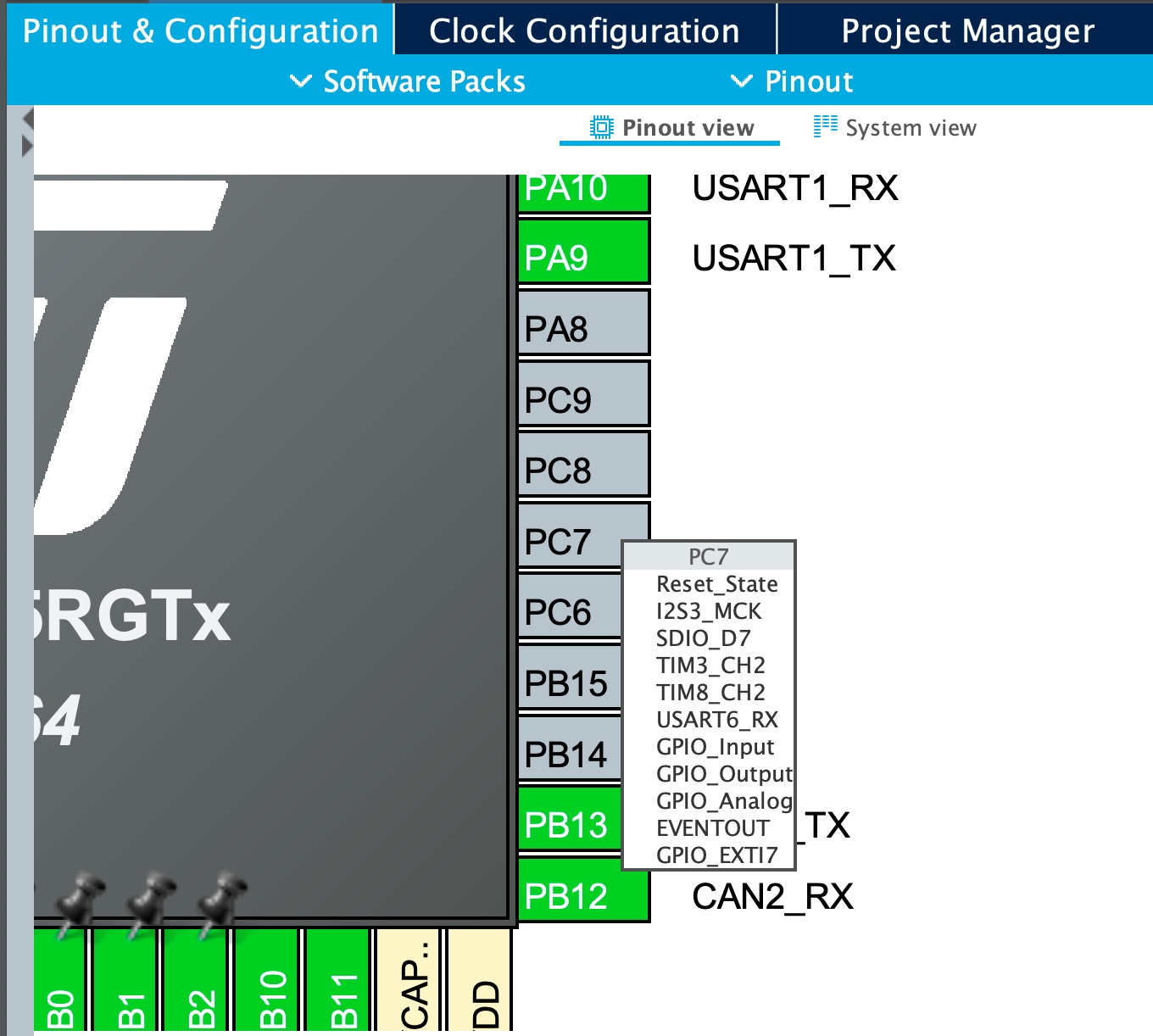This screenshot has width=1153, height=1036.
Task: Select Reset_State for pin PC7
Action: (716, 584)
